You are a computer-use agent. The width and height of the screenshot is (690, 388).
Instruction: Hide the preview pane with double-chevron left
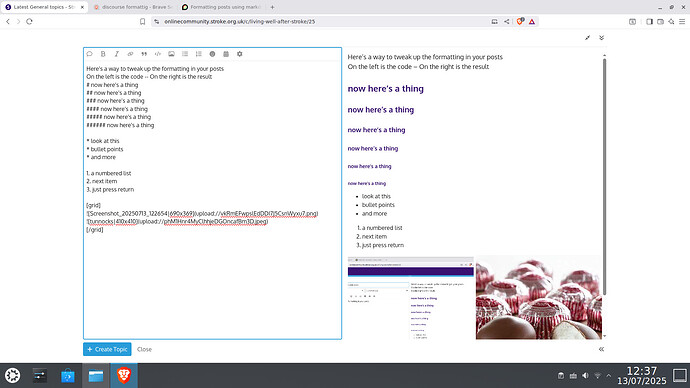601,349
